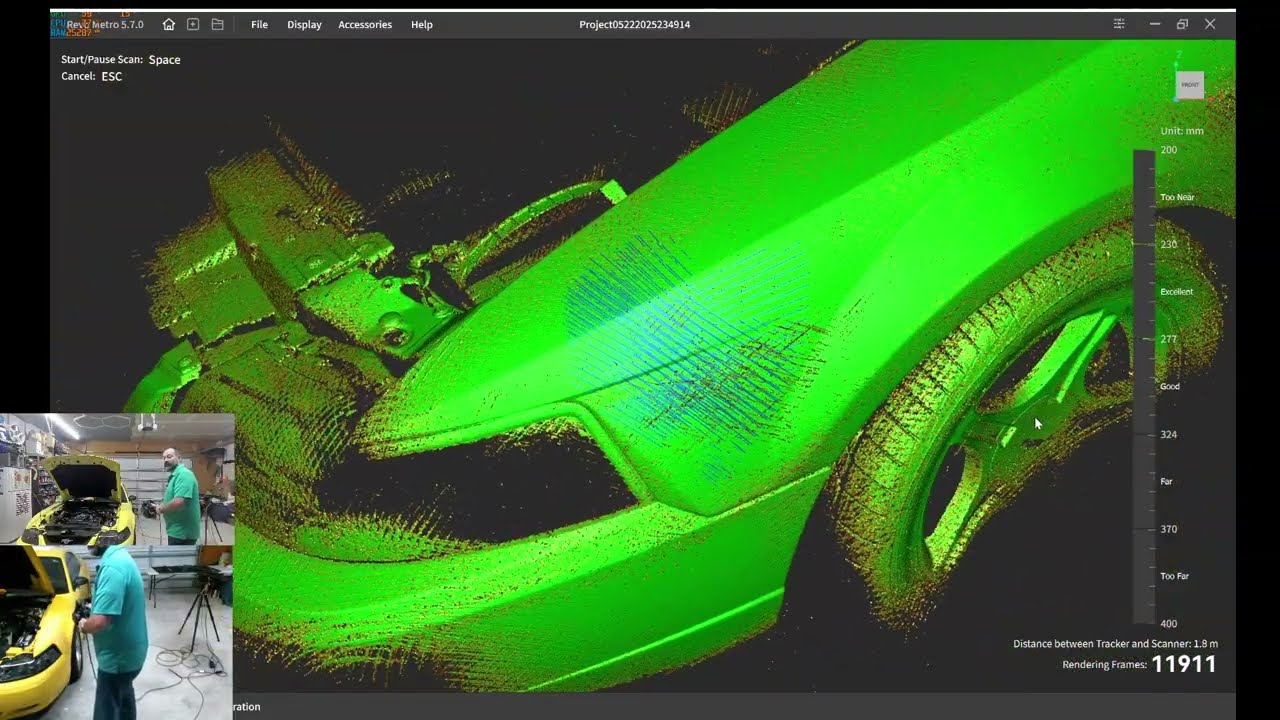Click the Unit: mm label
The width and height of the screenshot is (1280, 720).
pyautogui.click(x=1182, y=131)
